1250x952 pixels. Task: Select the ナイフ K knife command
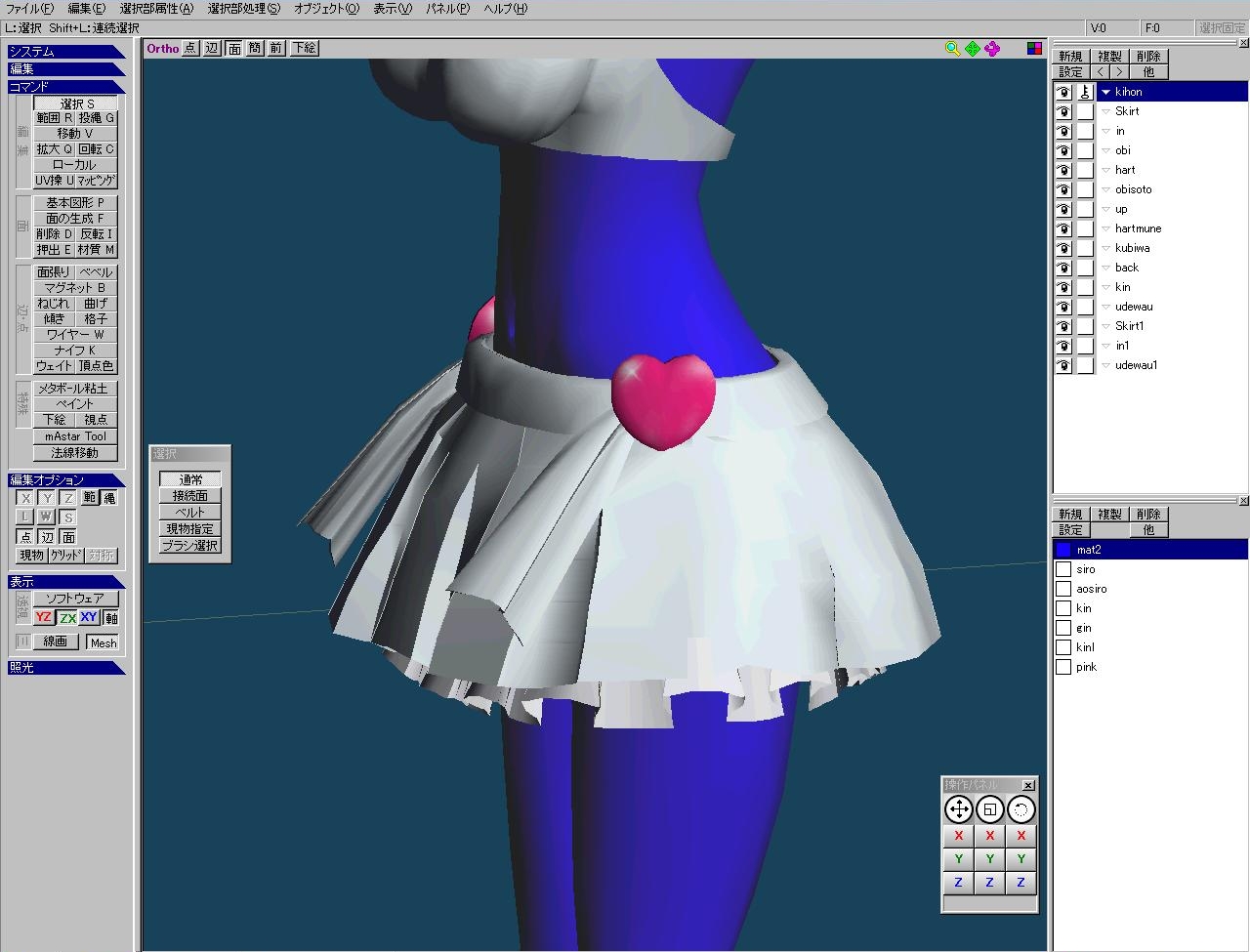(75, 351)
